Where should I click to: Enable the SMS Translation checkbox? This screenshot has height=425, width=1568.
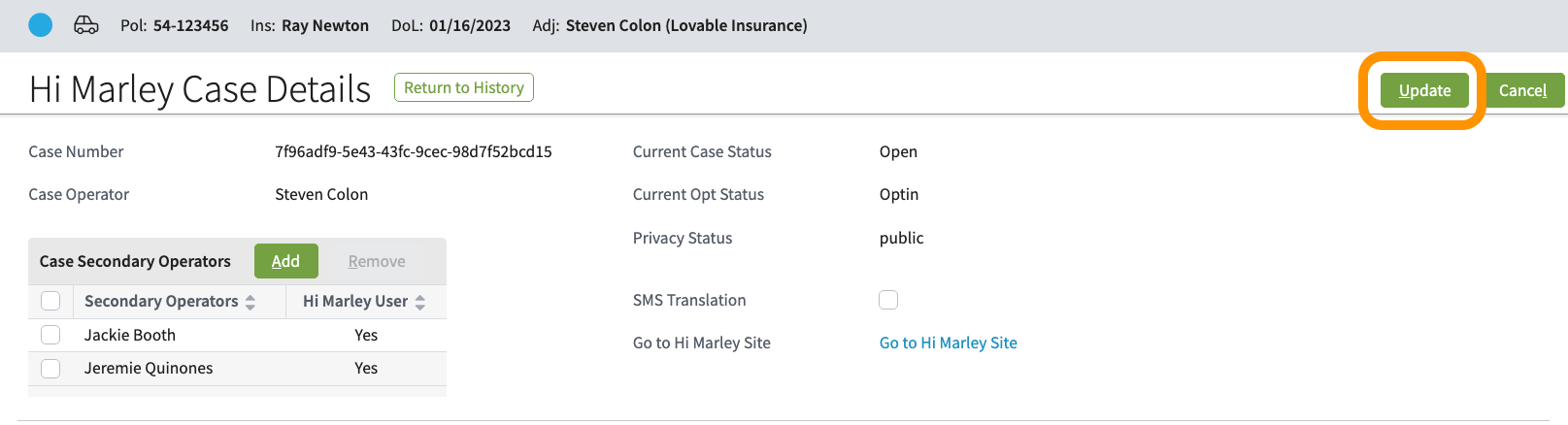[x=888, y=300]
